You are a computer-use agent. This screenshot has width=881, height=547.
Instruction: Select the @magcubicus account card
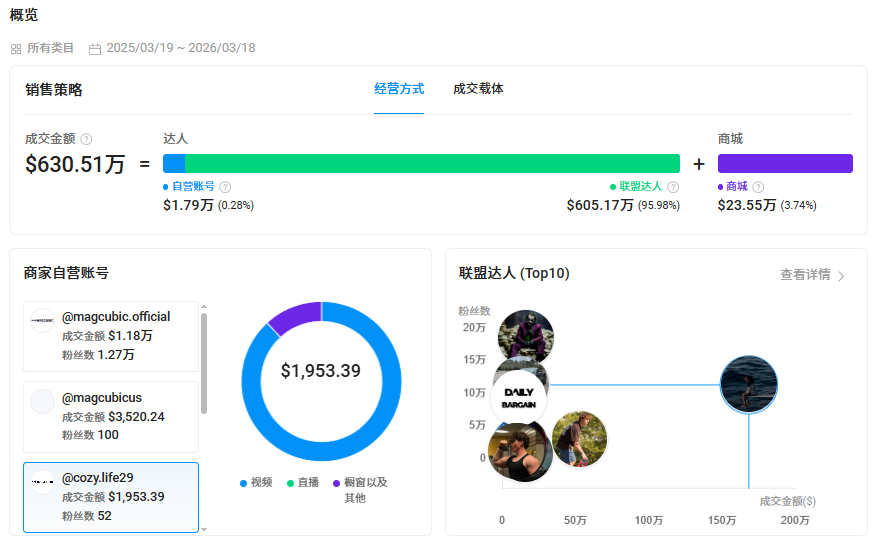(111, 417)
